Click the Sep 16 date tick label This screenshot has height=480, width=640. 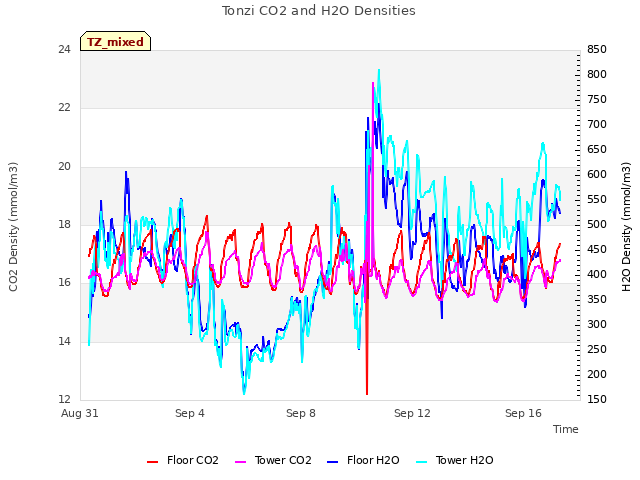523,413
